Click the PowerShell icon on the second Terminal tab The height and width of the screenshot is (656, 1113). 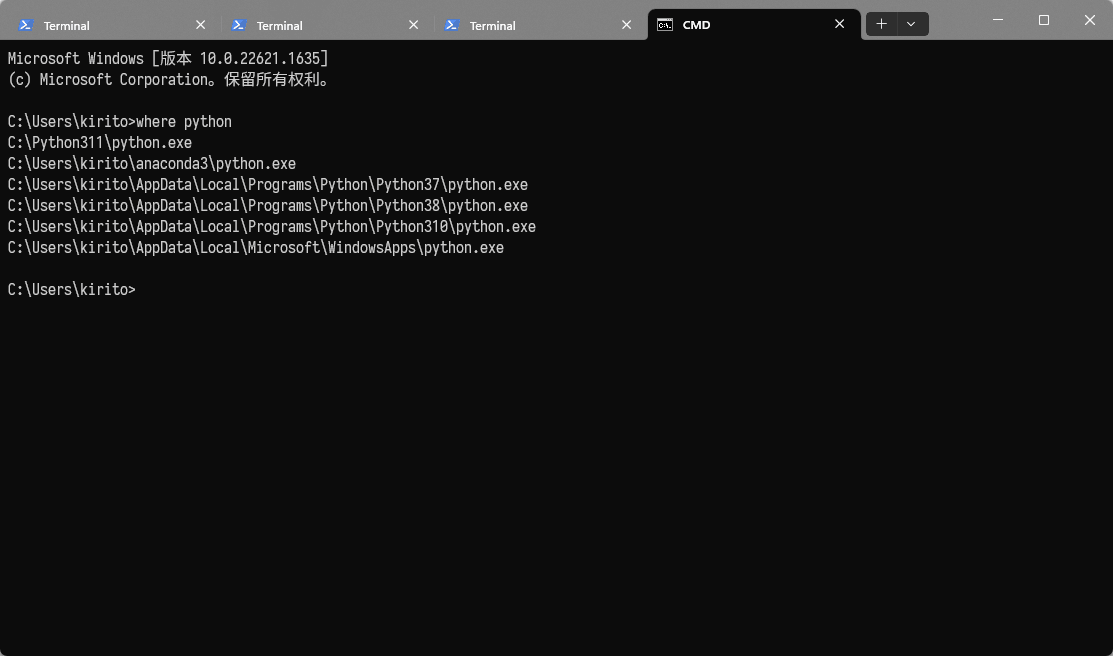tap(239, 25)
